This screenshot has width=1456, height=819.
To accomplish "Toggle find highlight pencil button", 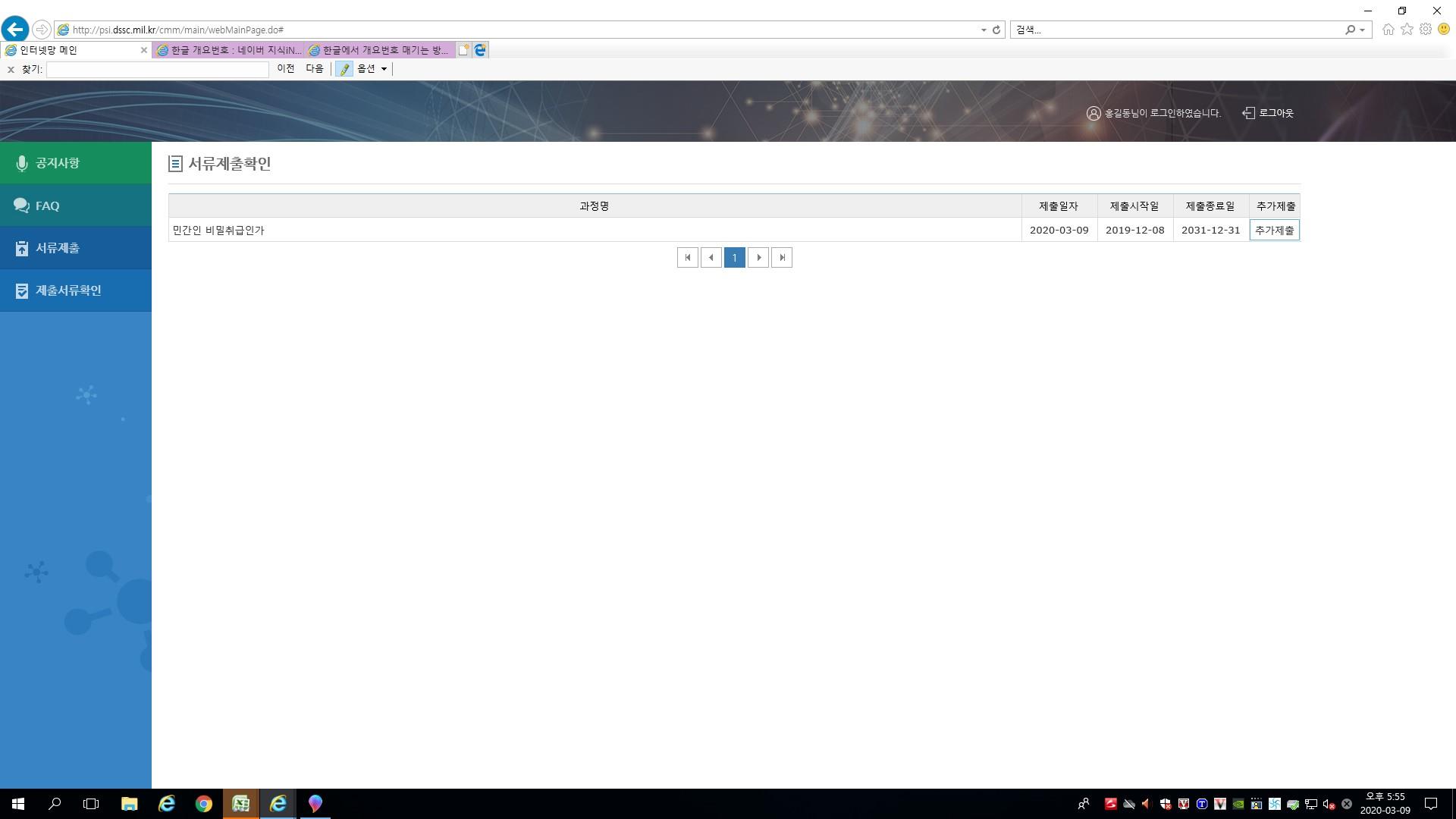I will [344, 69].
